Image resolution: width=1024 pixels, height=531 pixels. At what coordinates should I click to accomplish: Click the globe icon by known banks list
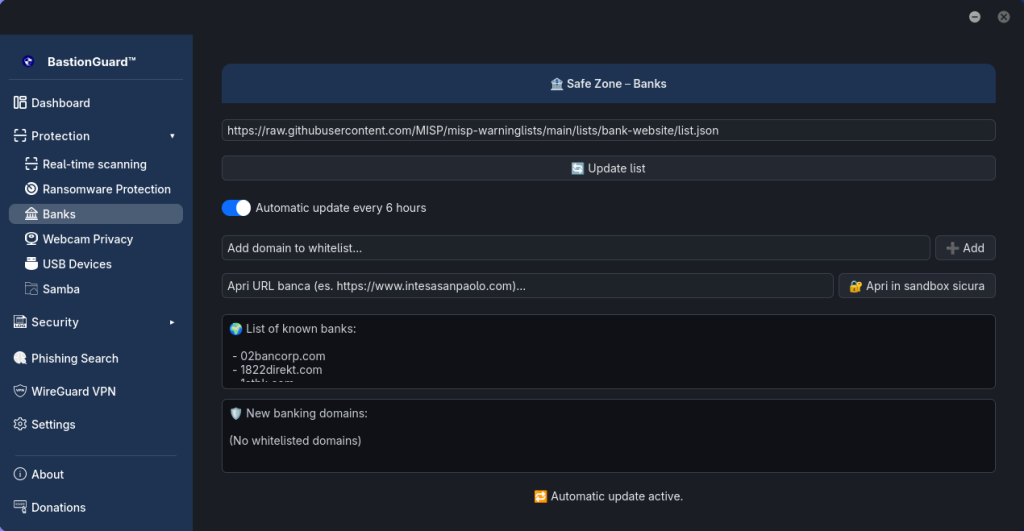236,329
